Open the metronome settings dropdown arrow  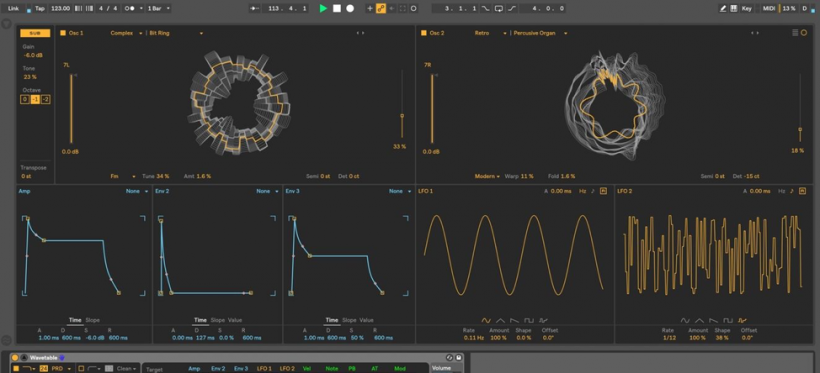click(x=141, y=8)
